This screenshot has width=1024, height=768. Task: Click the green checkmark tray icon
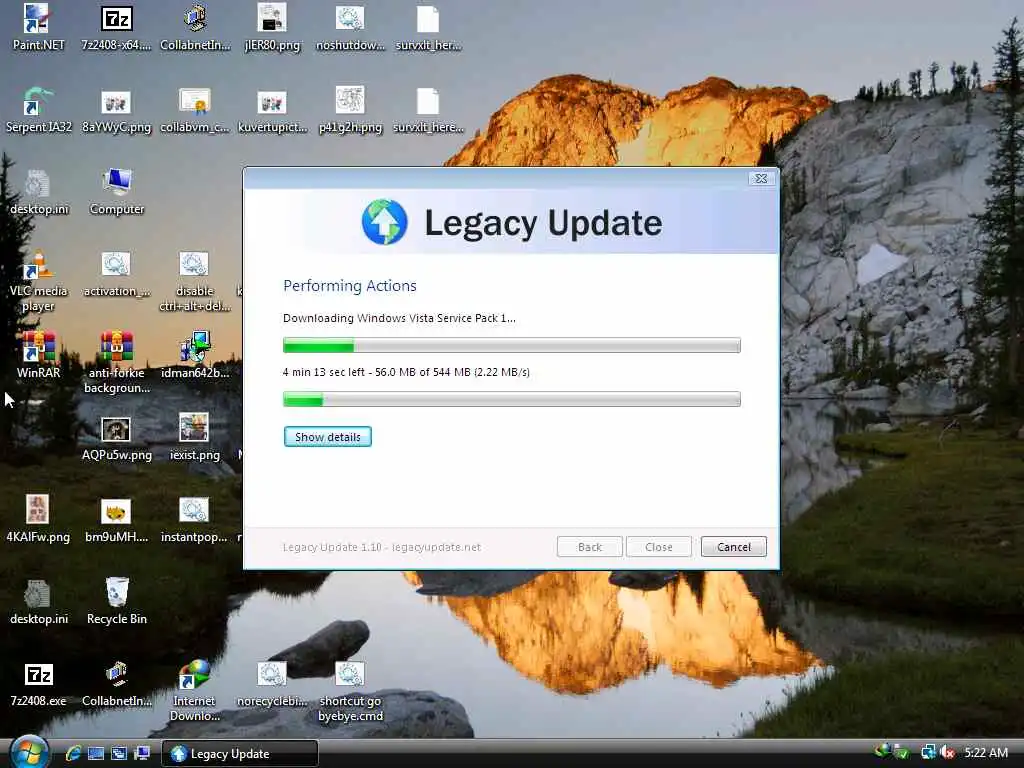pos(902,752)
